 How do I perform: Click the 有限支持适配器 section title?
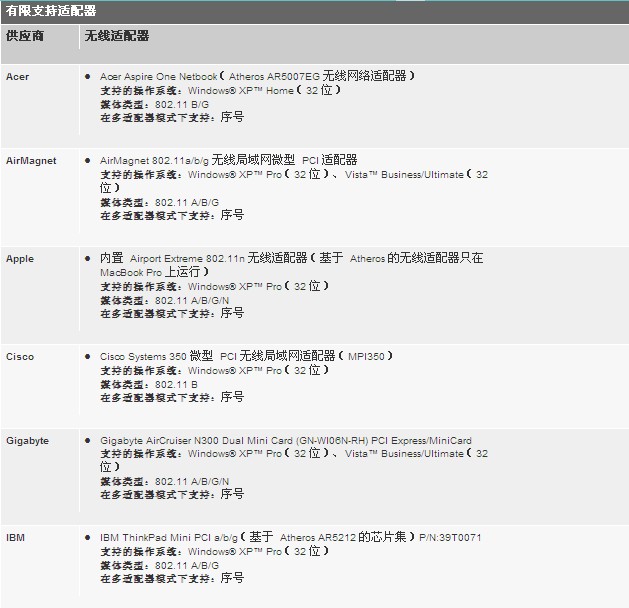coord(51,11)
